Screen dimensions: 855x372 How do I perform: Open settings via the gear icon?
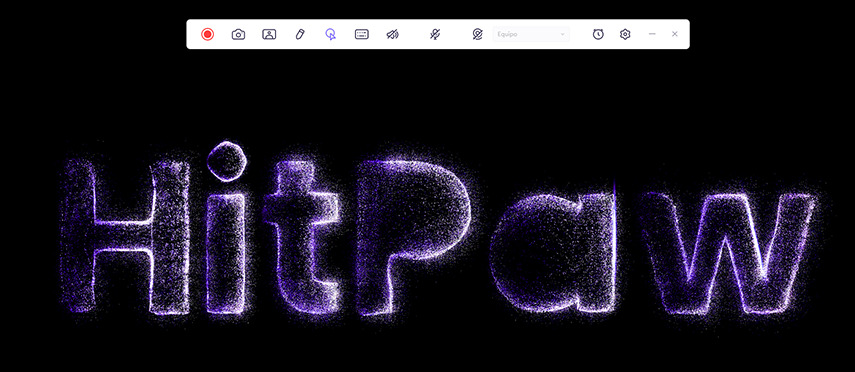click(x=625, y=34)
